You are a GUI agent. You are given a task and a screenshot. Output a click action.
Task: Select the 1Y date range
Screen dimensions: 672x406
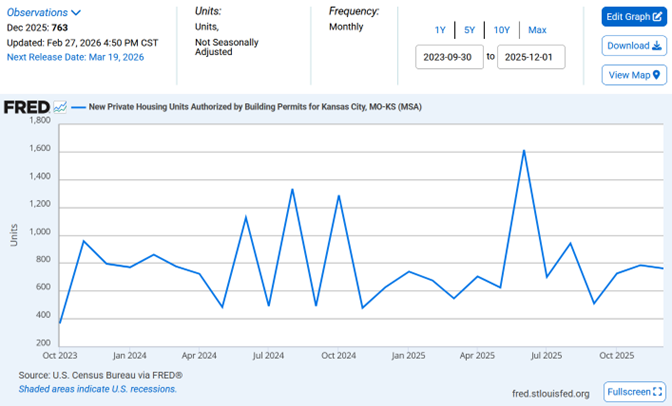[440, 30]
